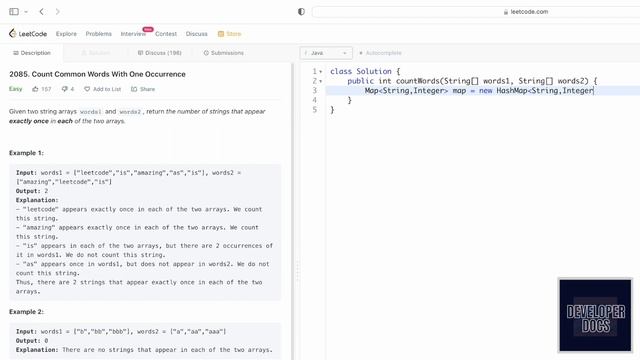Image resolution: width=640 pixels, height=360 pixels.
Task: Click the LeetCode logo
Action: 28,34
